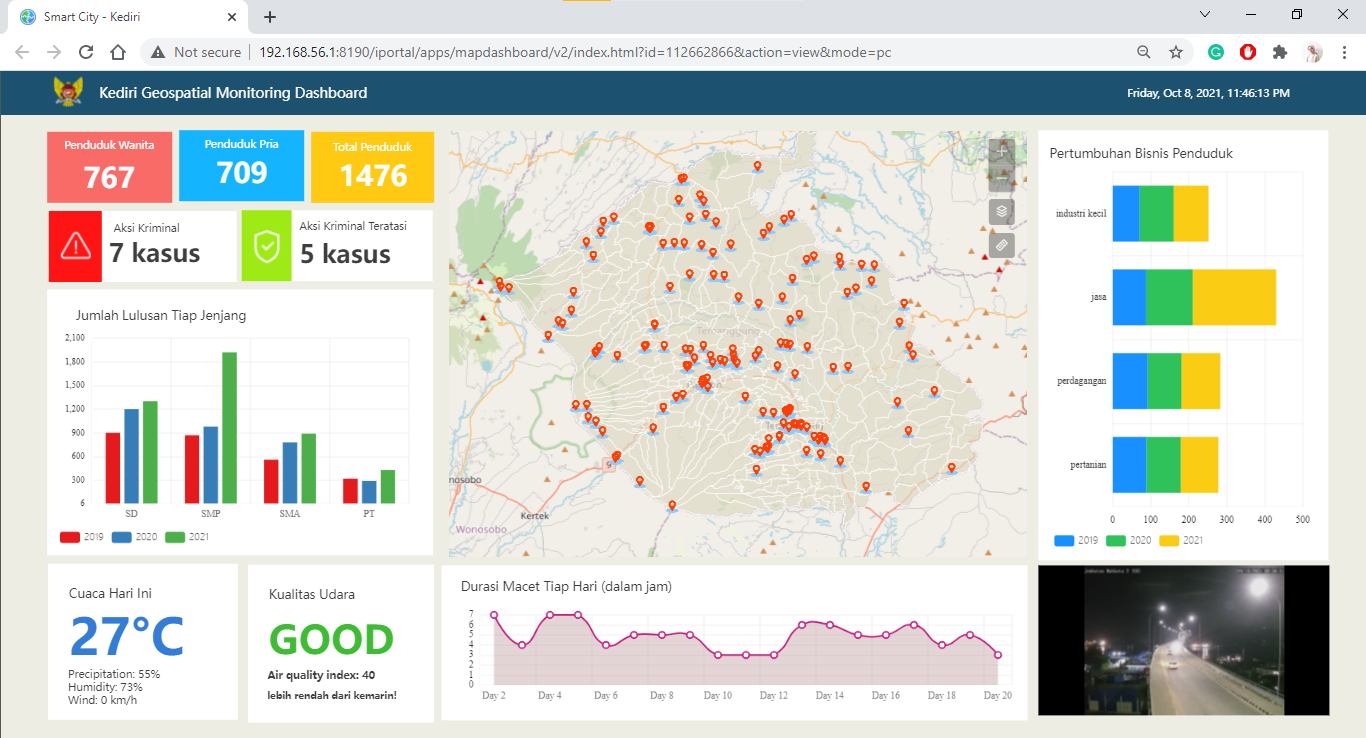The image size is (1366, 738).
Task: Expand the tab search dropdown arrow
Action: (1205, 15)
